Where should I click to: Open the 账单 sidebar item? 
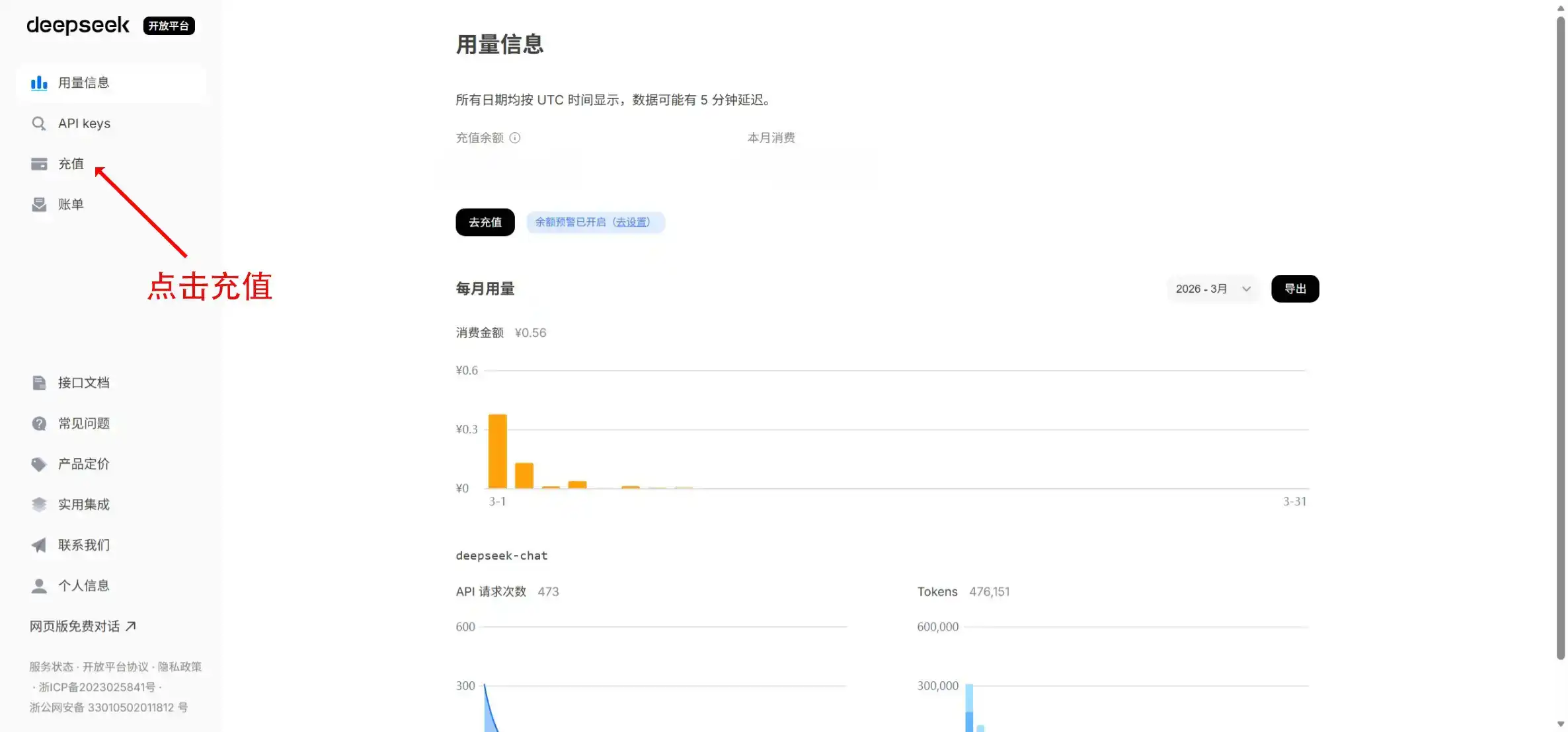[111, 205]
